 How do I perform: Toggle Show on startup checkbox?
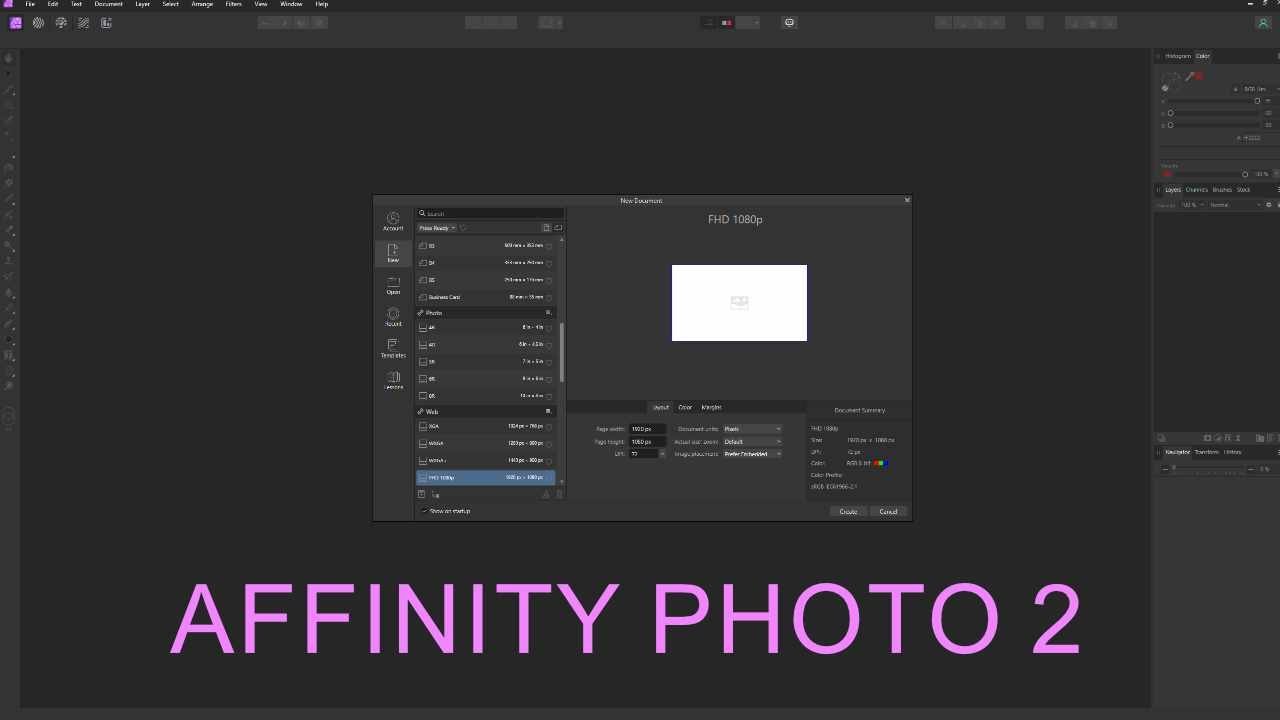pyautogui.click(x=424, y=511)
